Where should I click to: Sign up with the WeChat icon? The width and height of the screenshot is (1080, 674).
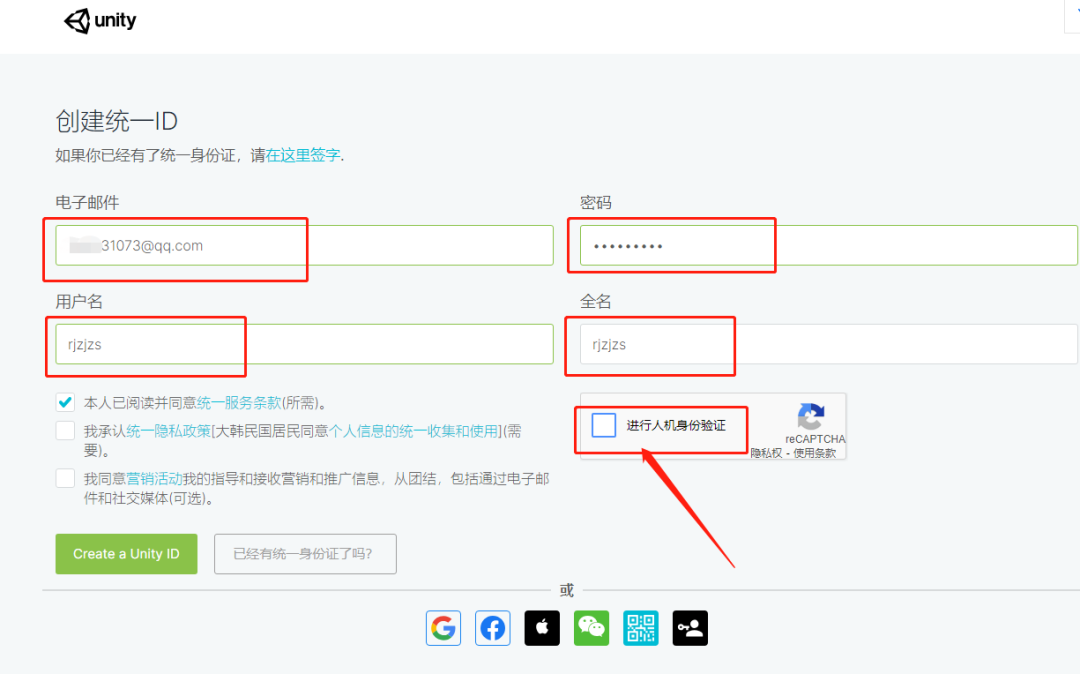pos(592,628)
